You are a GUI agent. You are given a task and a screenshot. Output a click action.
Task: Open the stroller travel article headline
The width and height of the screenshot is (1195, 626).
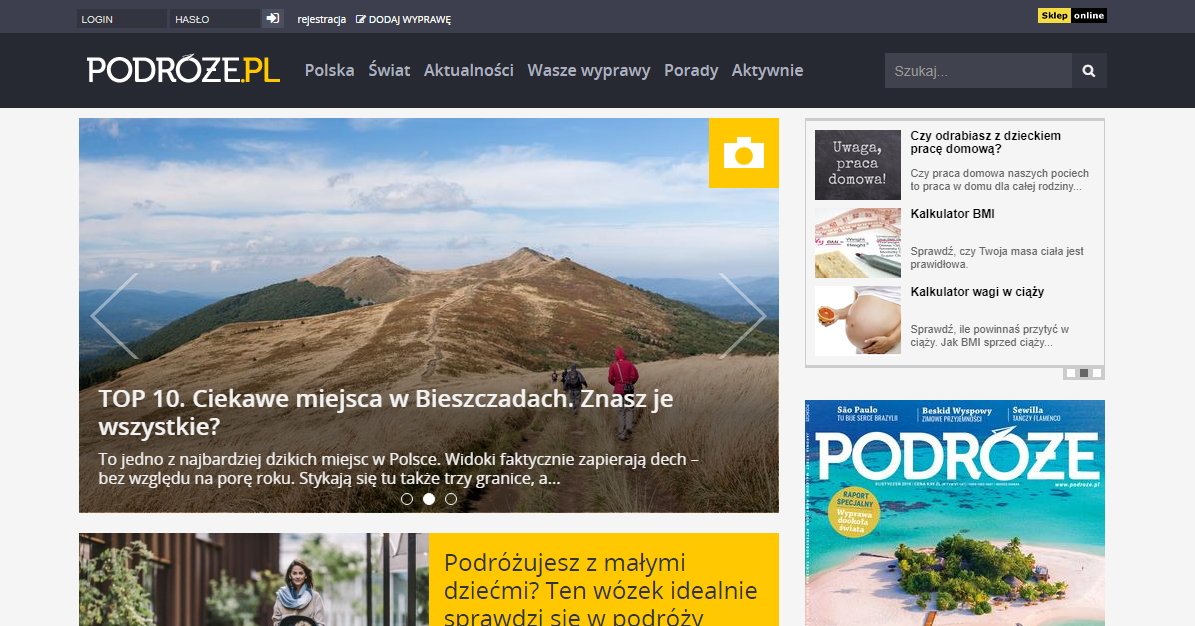tap(601, 589)
